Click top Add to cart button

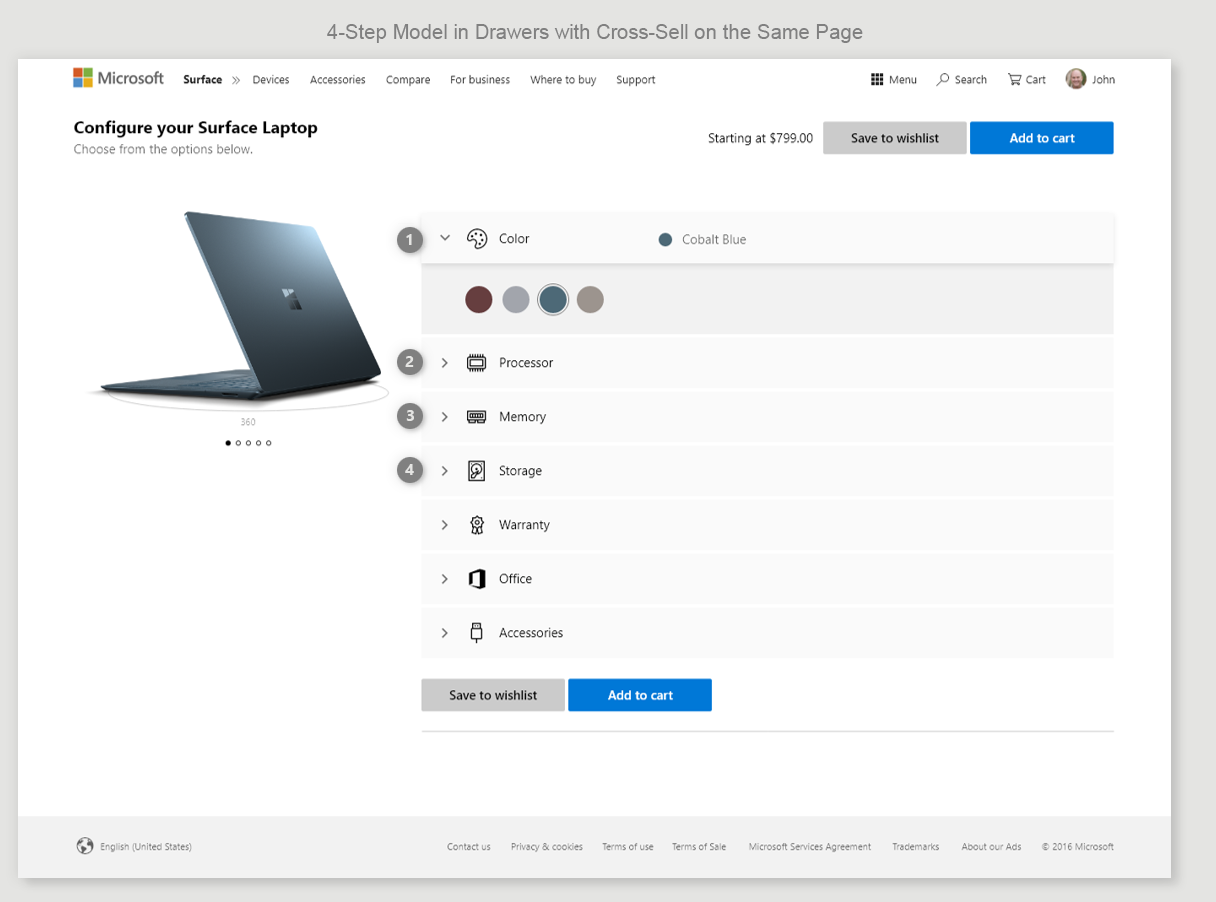tap(1042, 138)
